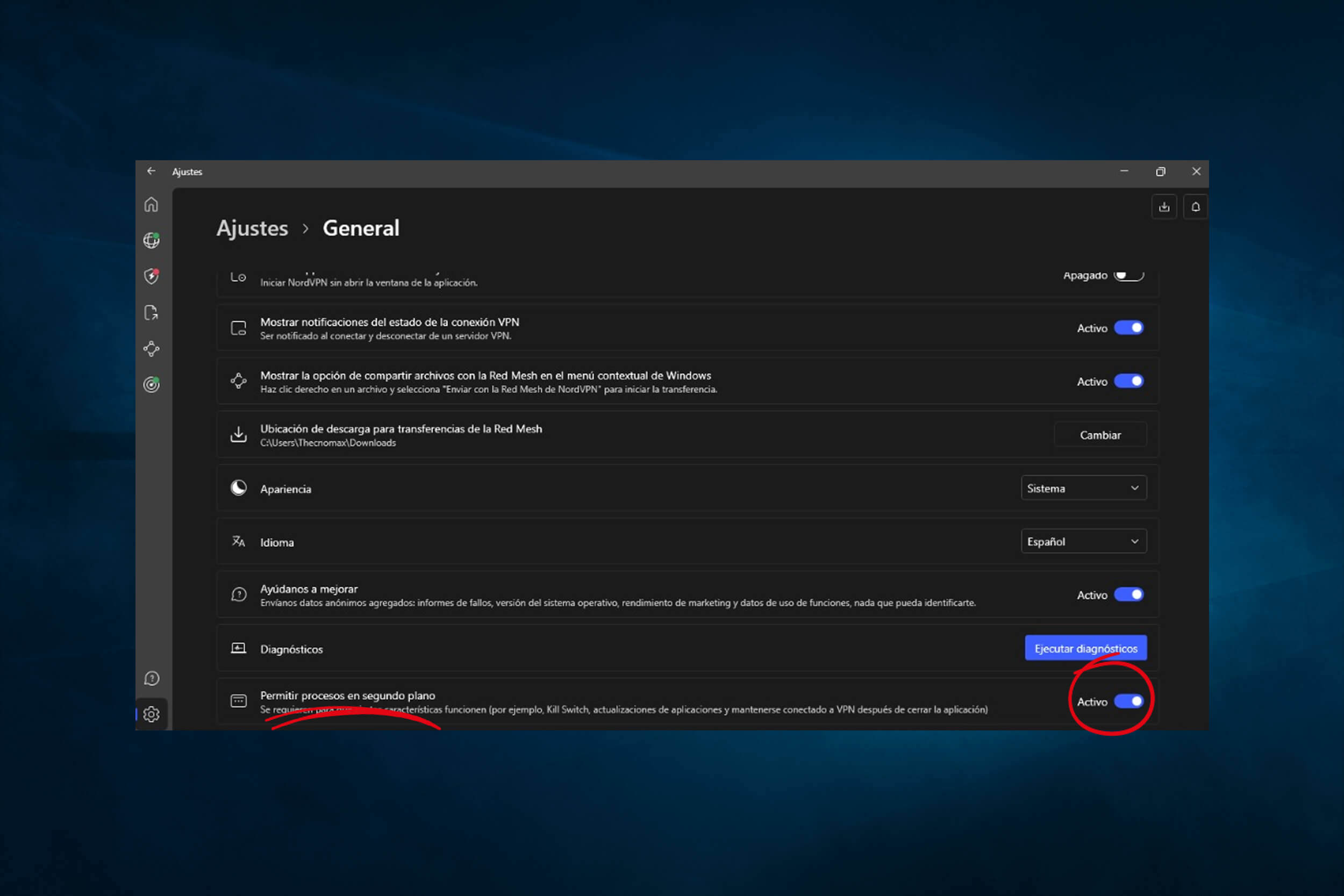Viewport: 1344px width, 896px height.
Task: Click the translate icon beside Idioma
Action: (x=238, y=541)
